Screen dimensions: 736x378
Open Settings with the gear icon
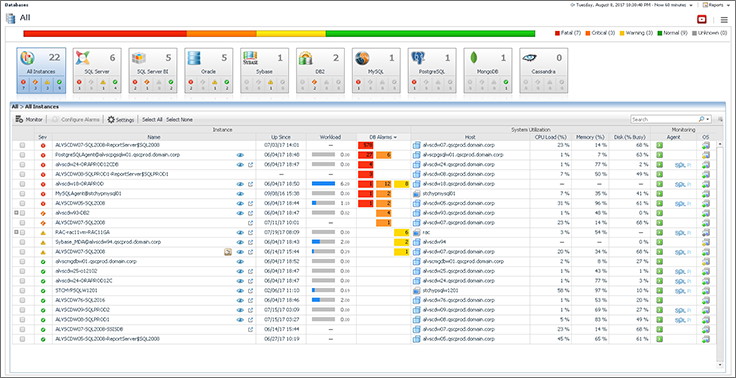(x=121, y=120)
